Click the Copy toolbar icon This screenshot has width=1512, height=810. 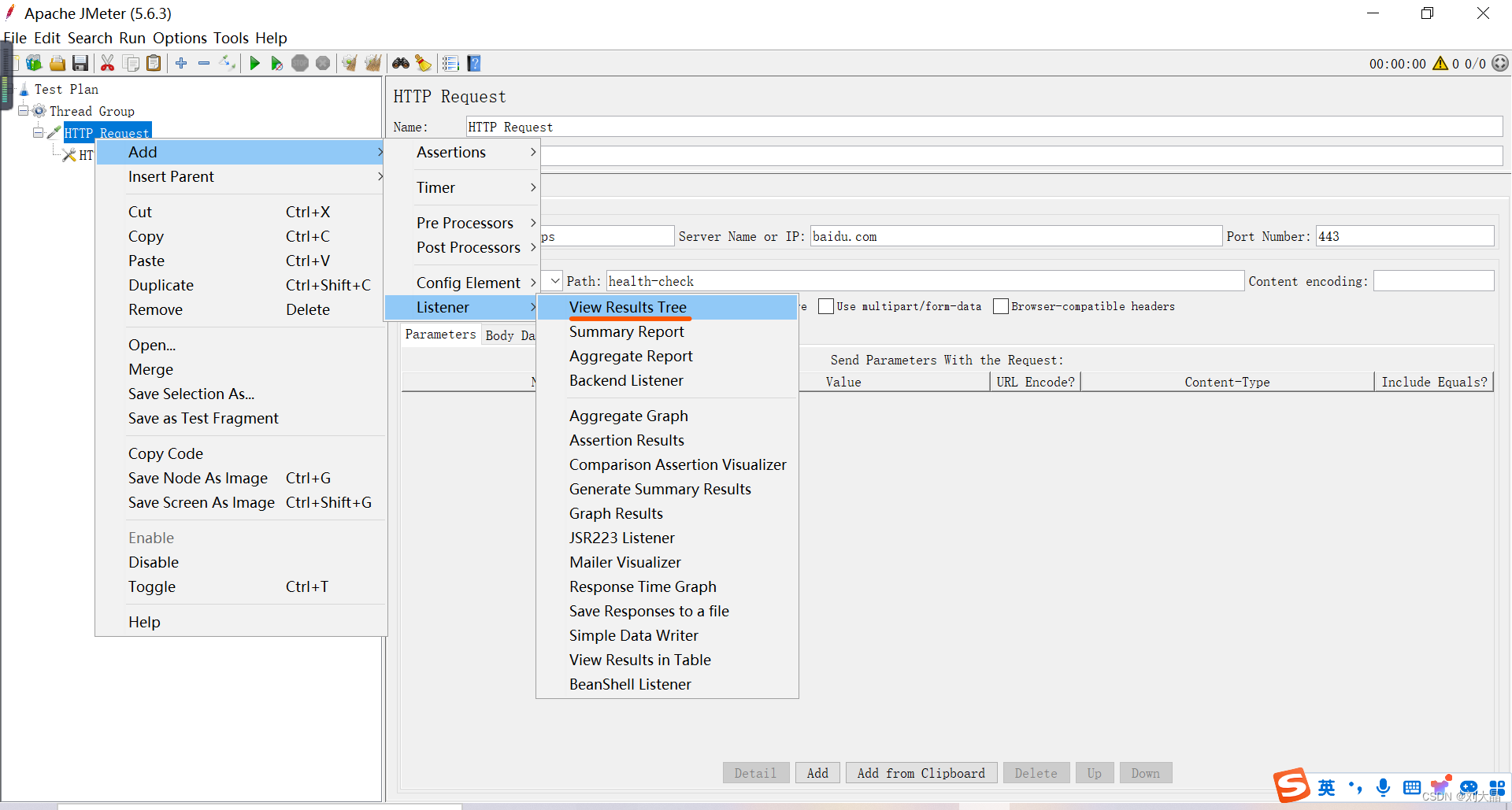click(x=132, y=63)
